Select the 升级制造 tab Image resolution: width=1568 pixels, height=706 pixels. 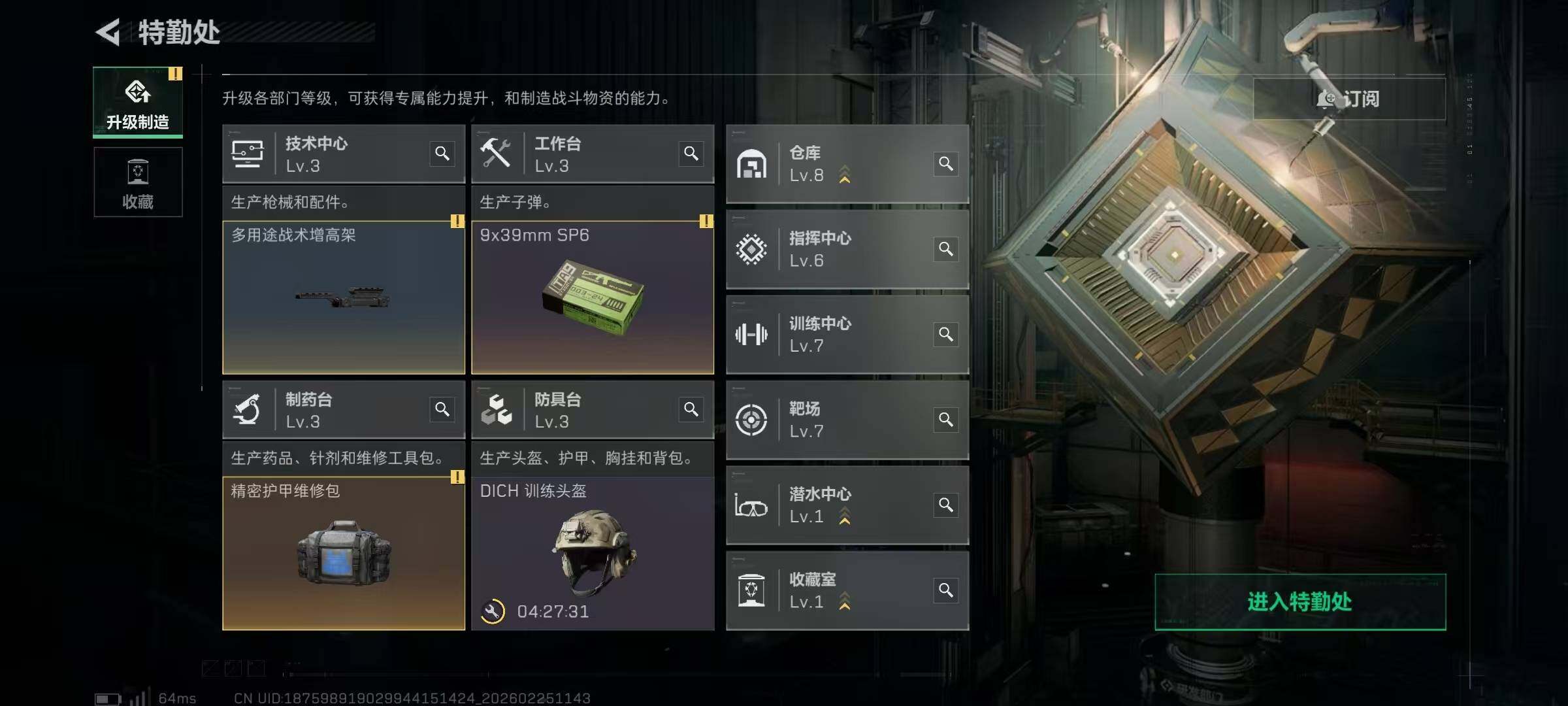coord(138,102)
